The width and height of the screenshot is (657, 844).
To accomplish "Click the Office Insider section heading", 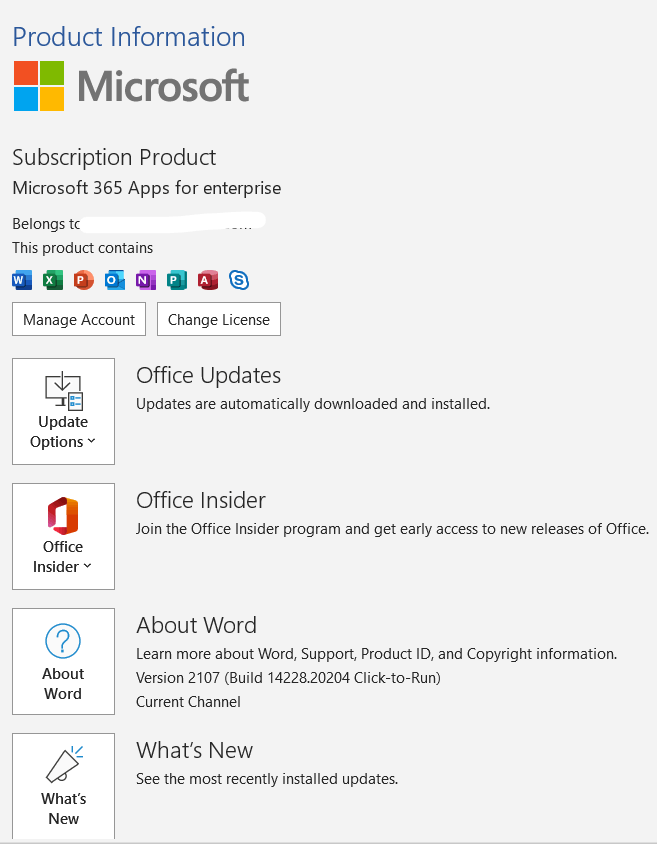I will (x=201, y=500).
